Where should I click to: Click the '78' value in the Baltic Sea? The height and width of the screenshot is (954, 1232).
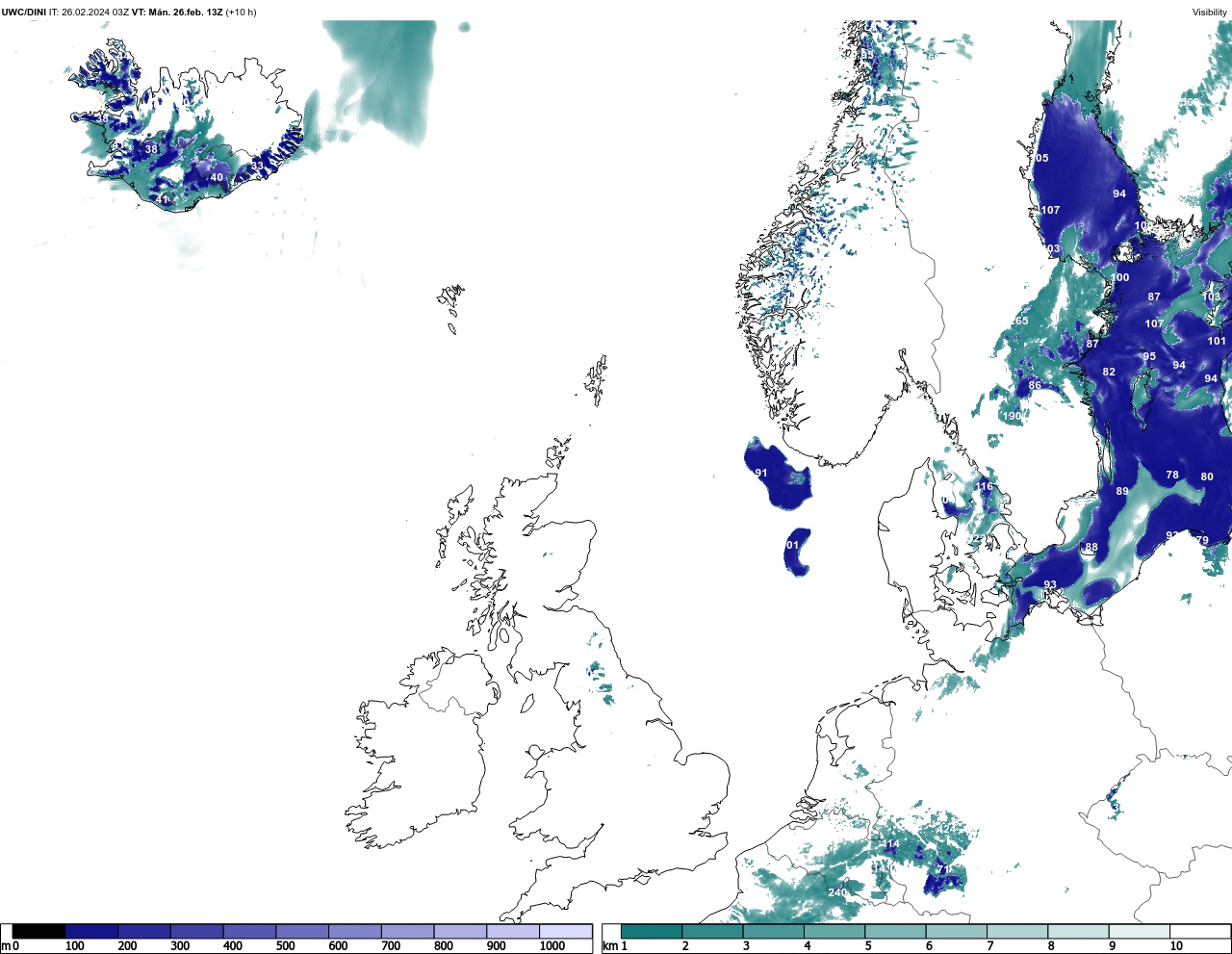(x=1172, y=475)
